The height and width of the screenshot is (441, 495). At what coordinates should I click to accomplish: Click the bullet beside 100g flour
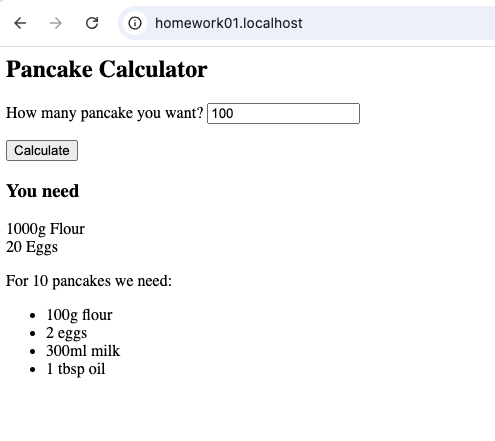tap(32, 316)
